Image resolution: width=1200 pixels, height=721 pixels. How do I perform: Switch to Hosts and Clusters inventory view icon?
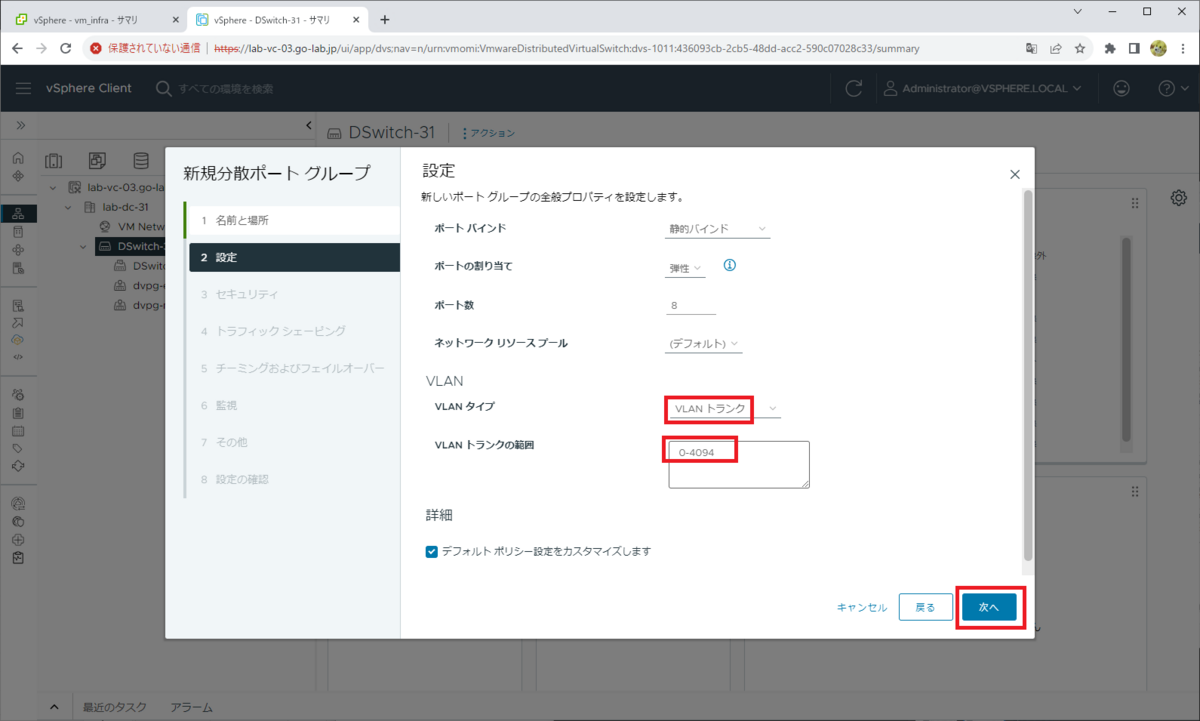[54, 161]
